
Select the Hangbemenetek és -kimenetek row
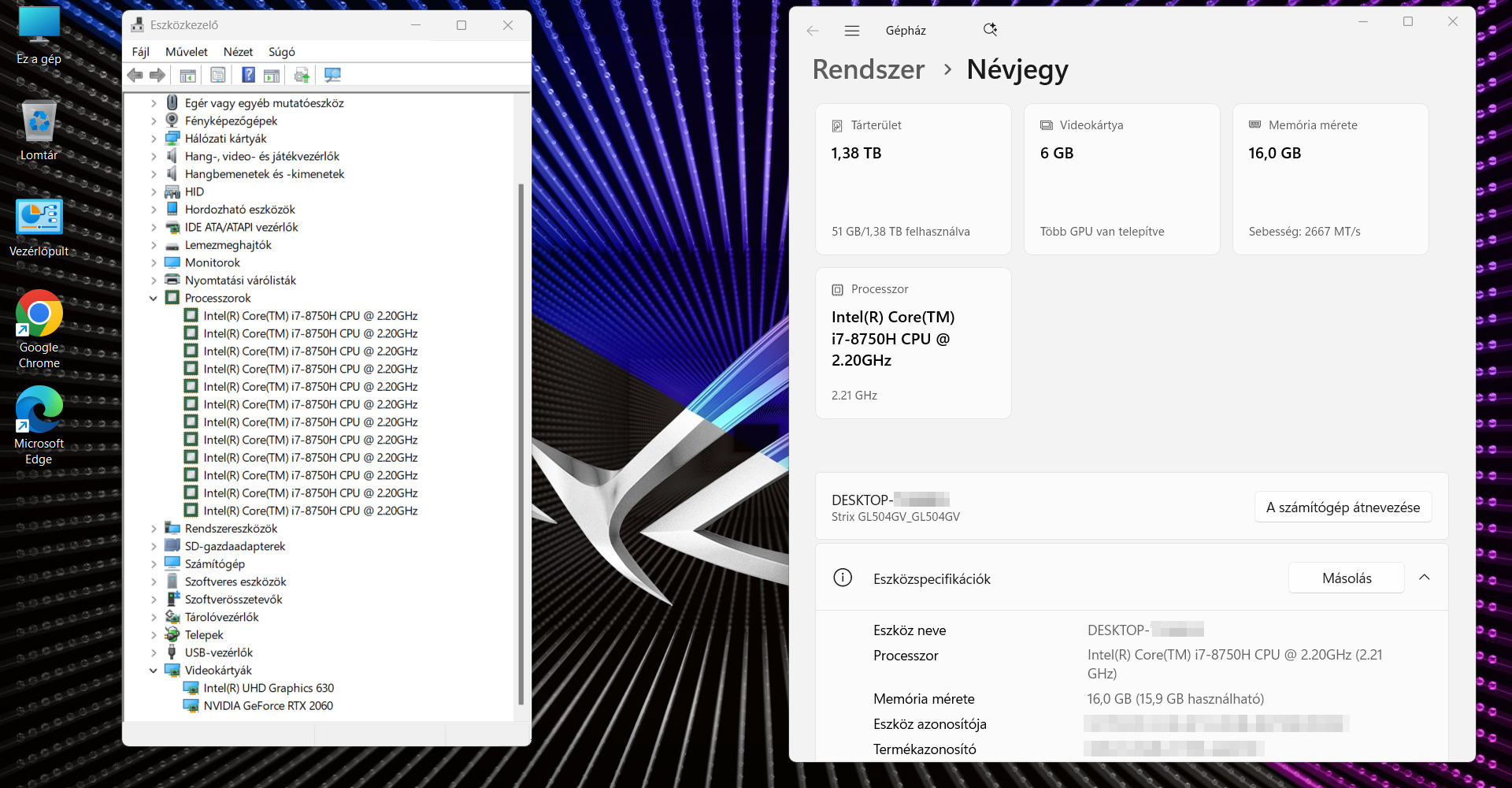pos(265,174)
